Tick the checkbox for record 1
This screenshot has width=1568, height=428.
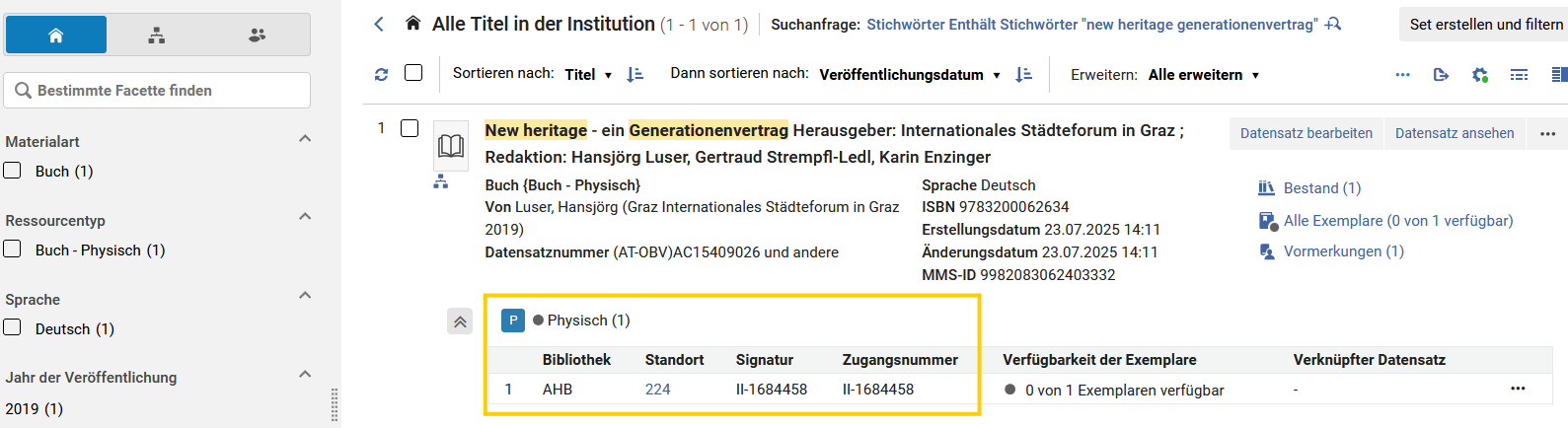click(410, 128)
